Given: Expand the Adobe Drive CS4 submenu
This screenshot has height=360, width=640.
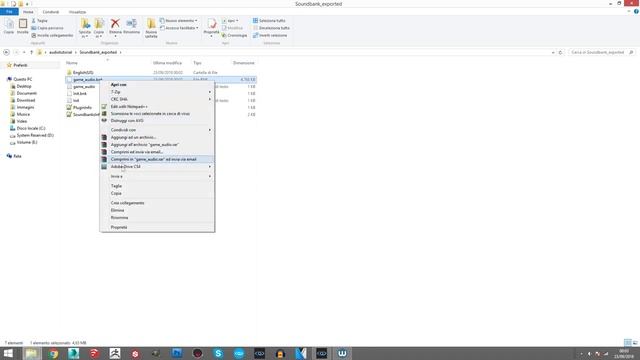Looking at the screenshot, I should coord(157,167).
